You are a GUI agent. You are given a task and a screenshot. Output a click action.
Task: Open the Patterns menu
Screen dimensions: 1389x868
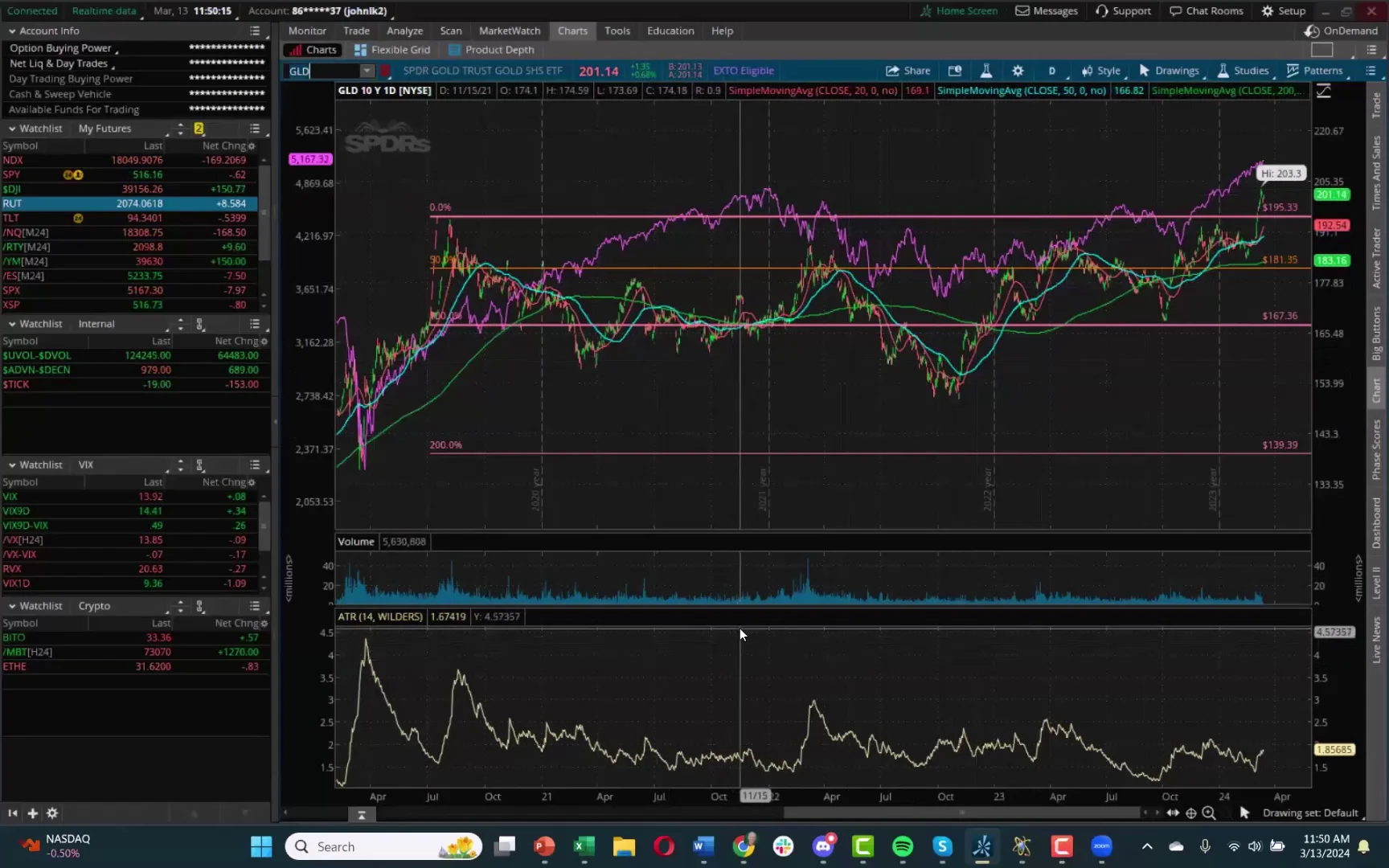point(1314,71)
